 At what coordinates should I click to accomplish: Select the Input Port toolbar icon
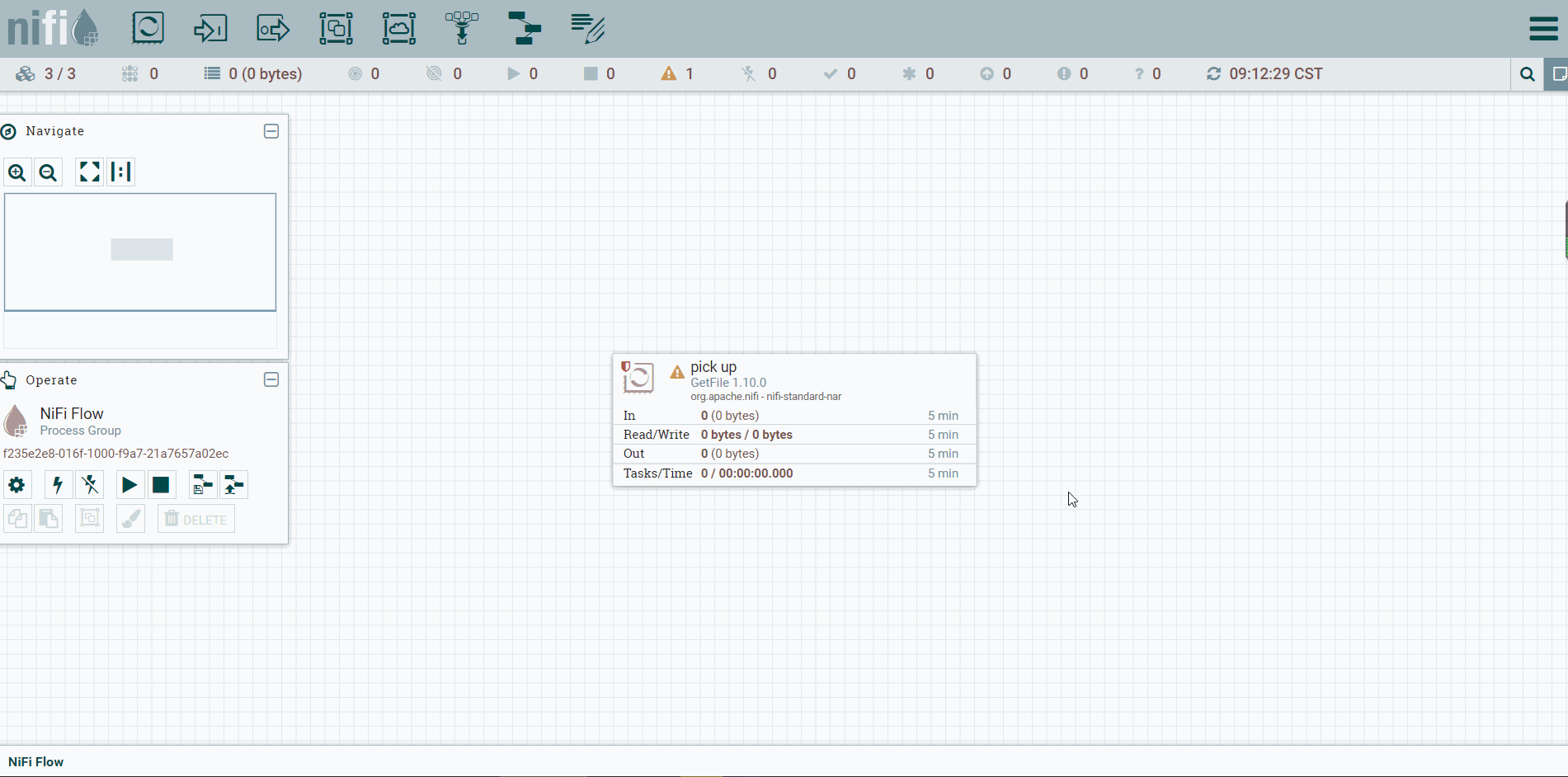coord(210,28)
